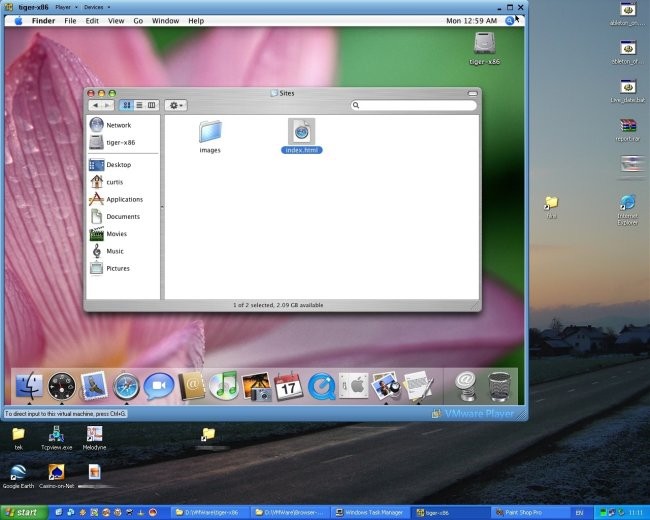Open the Edit menu
The width and height of the screenshot is (650, 520).
click(x=92, y=21)
